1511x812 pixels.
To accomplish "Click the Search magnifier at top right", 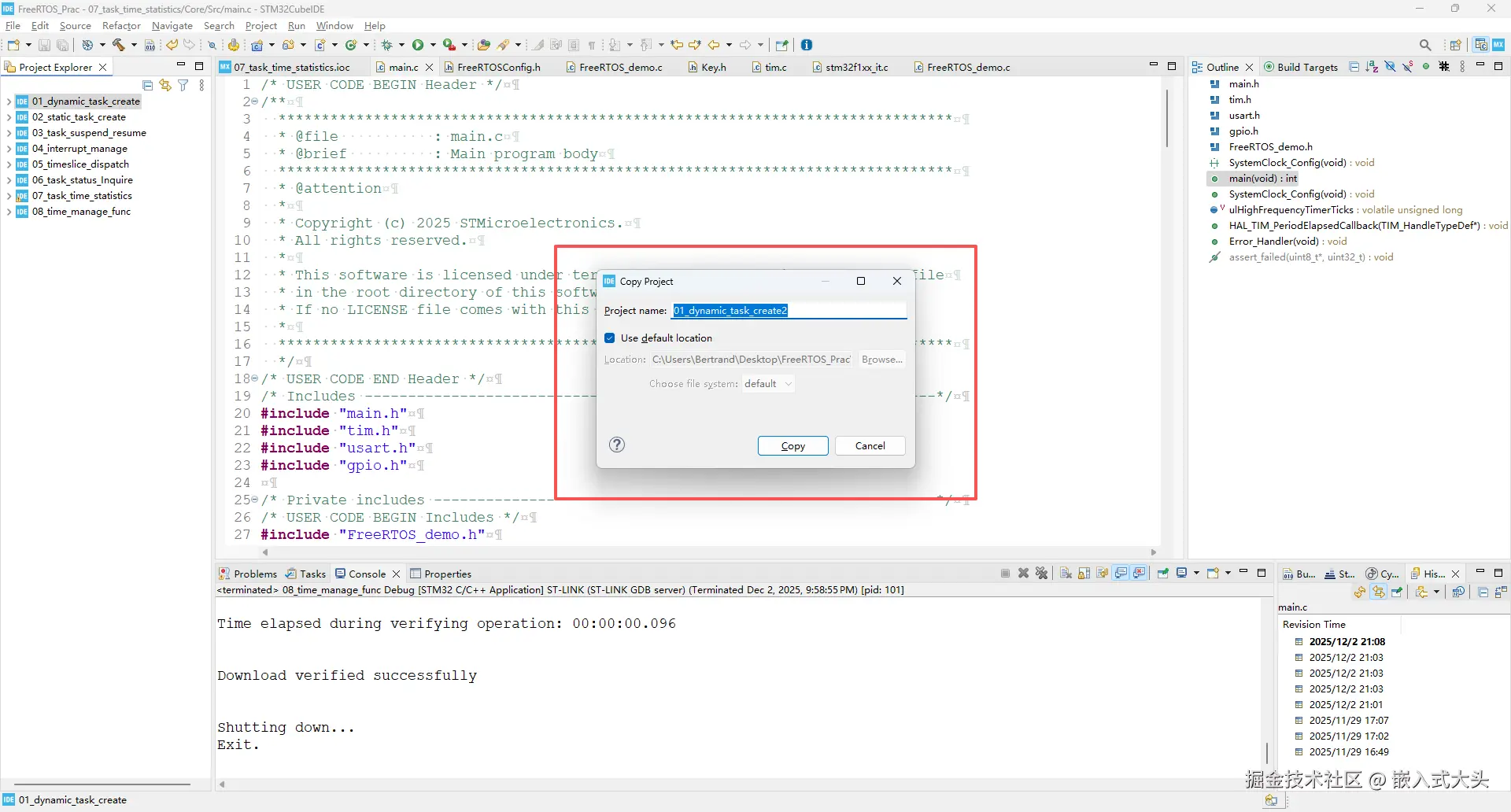I will [1425, 45].
